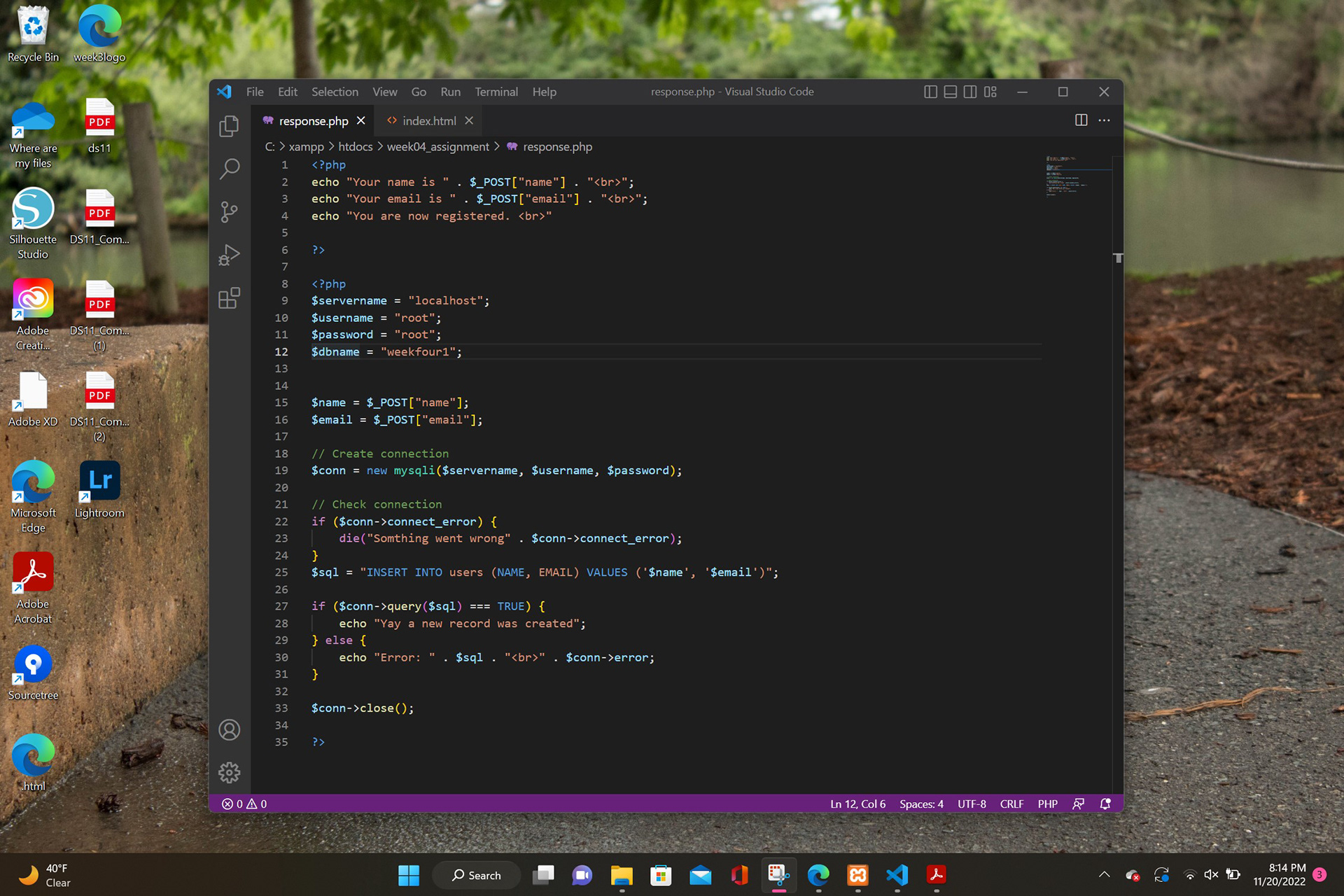
Task: Open the Search view icon
Action: click(229, 169)
